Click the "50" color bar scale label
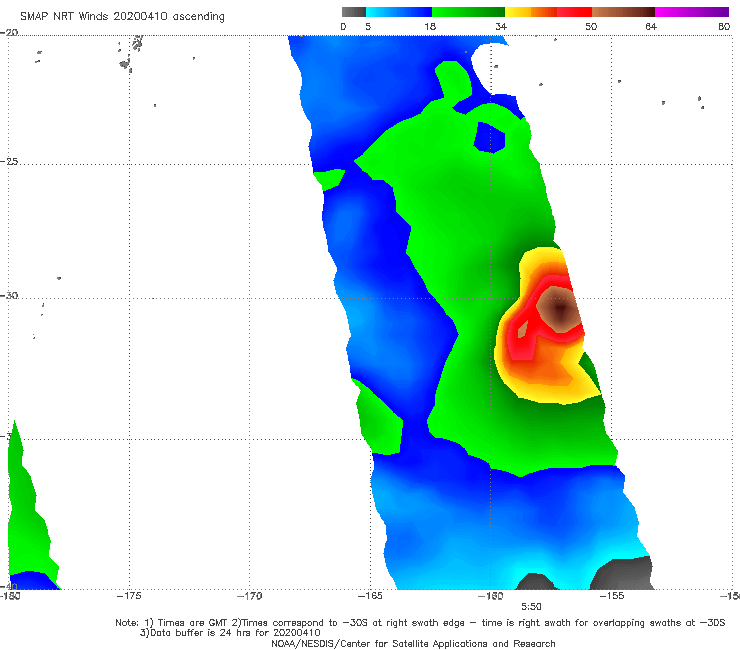Viewport: 740px width, 650px height. click(x=591, y=26)
